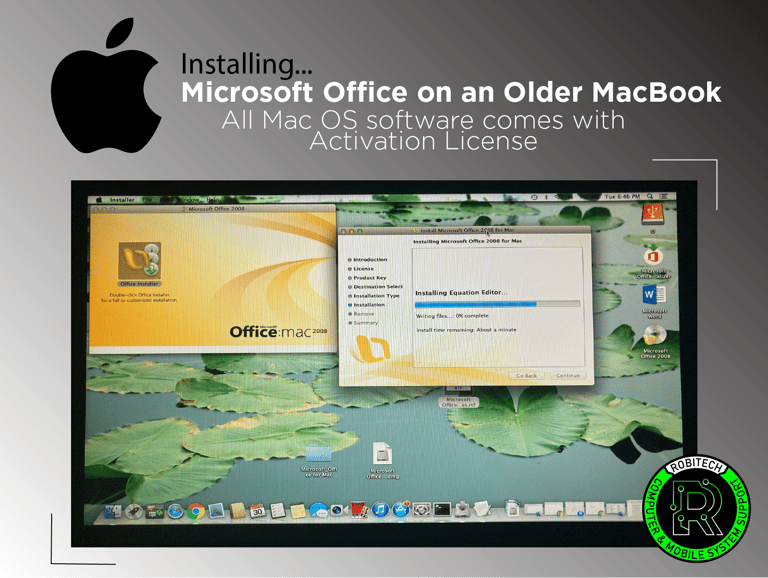This screenshot has height=578, width=768.
Task: Open iTunes music note icon in Dock
Action: [x=380, y=510]
